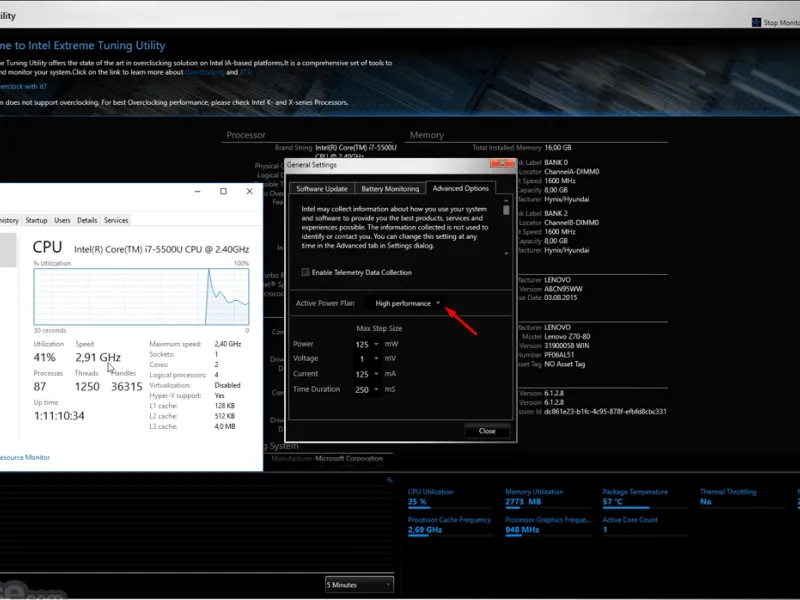The image size is (800, 600).
Task: Open the Battery Monitoring tab
Action: click(390, 189)
